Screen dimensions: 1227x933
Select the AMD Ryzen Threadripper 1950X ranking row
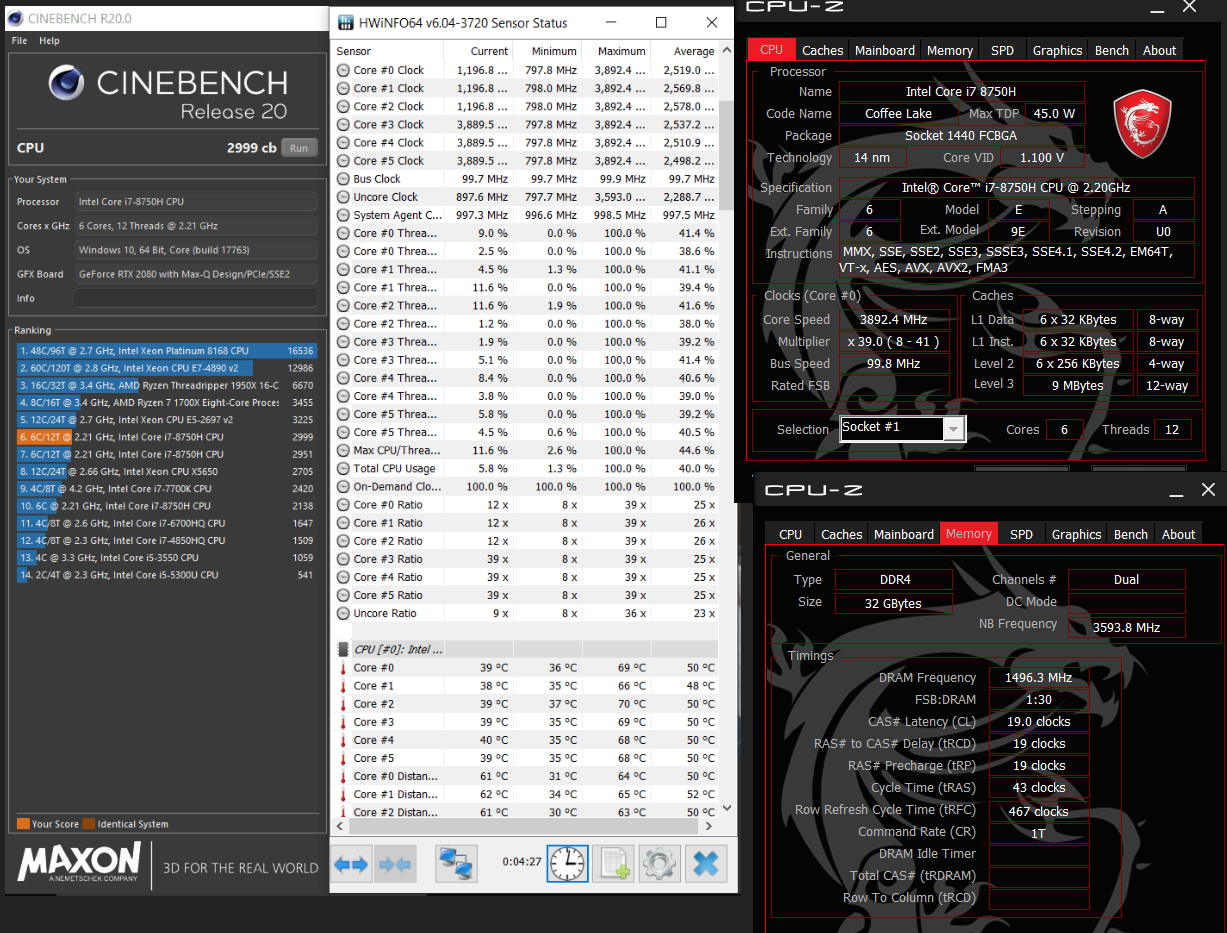click(x=166, y=385)
